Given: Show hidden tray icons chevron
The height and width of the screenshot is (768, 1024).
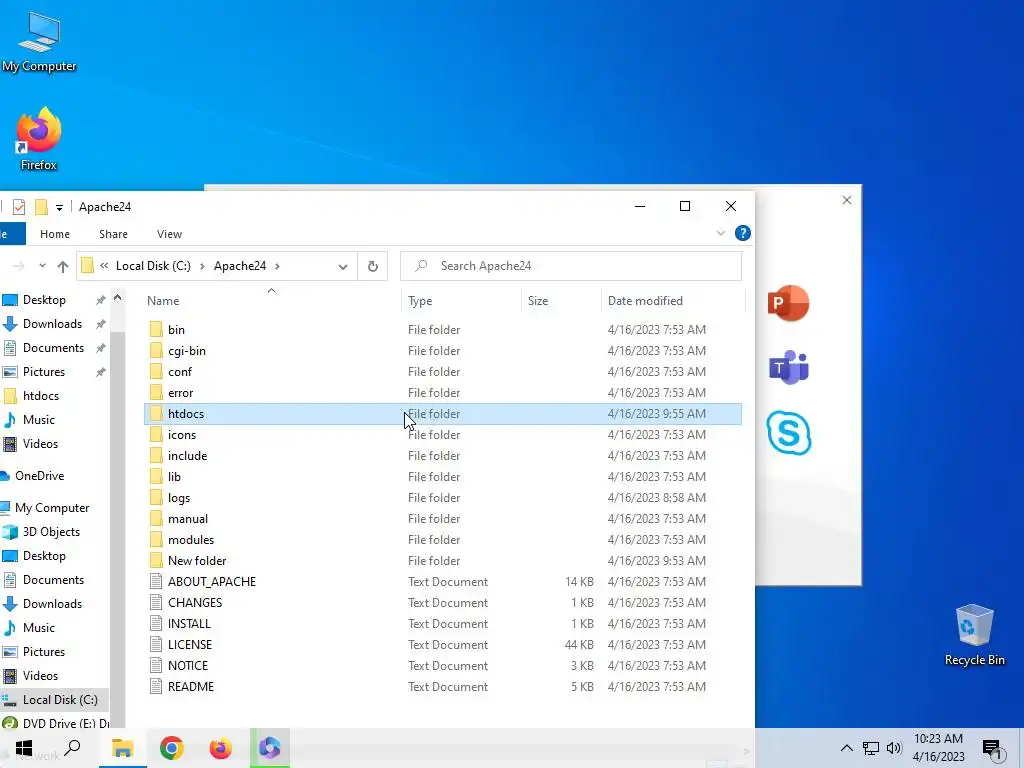Looking at the screenshot, I should coord(846,748).
